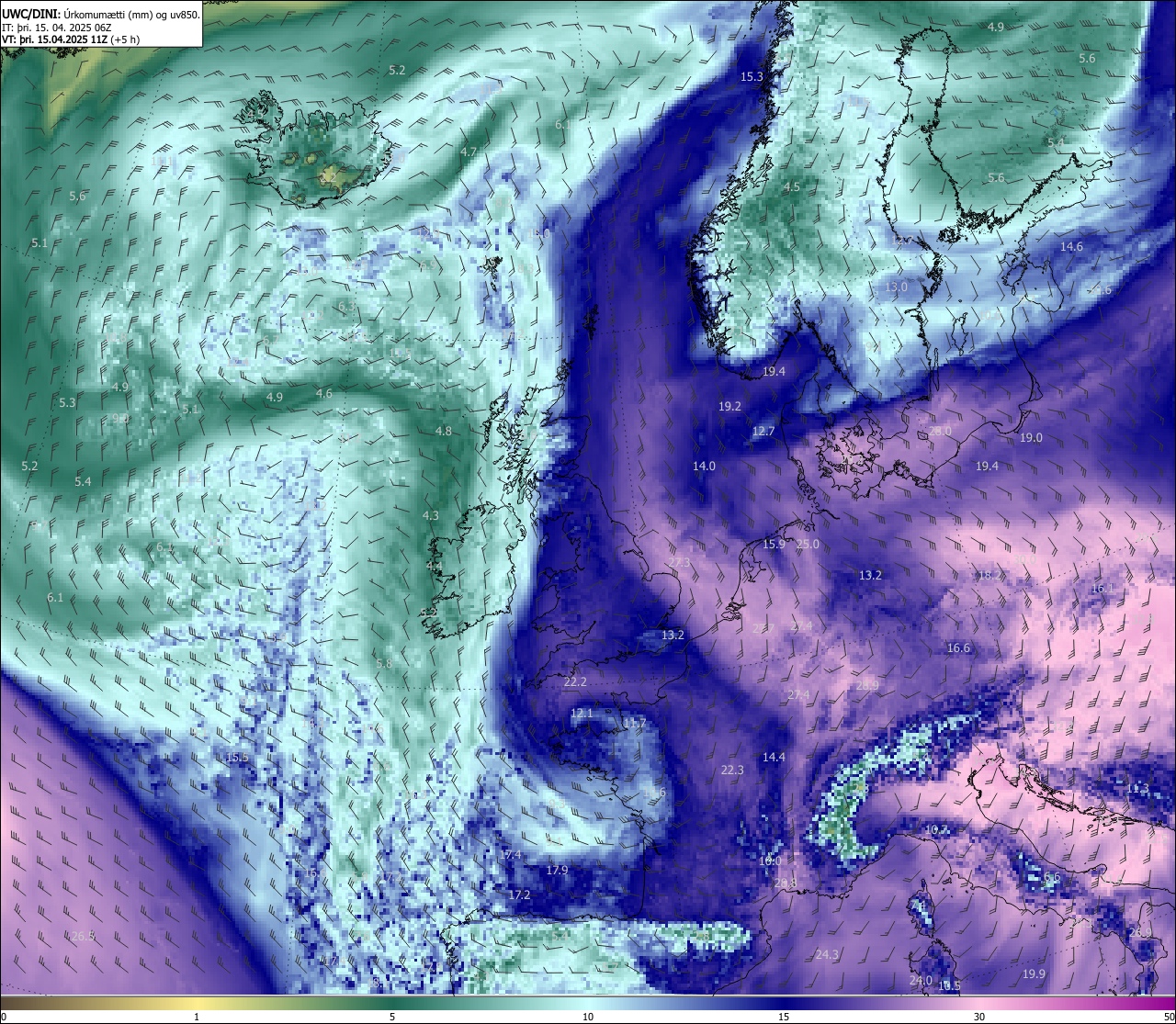Click the 19.9 value label

[x=1034, y=974]
